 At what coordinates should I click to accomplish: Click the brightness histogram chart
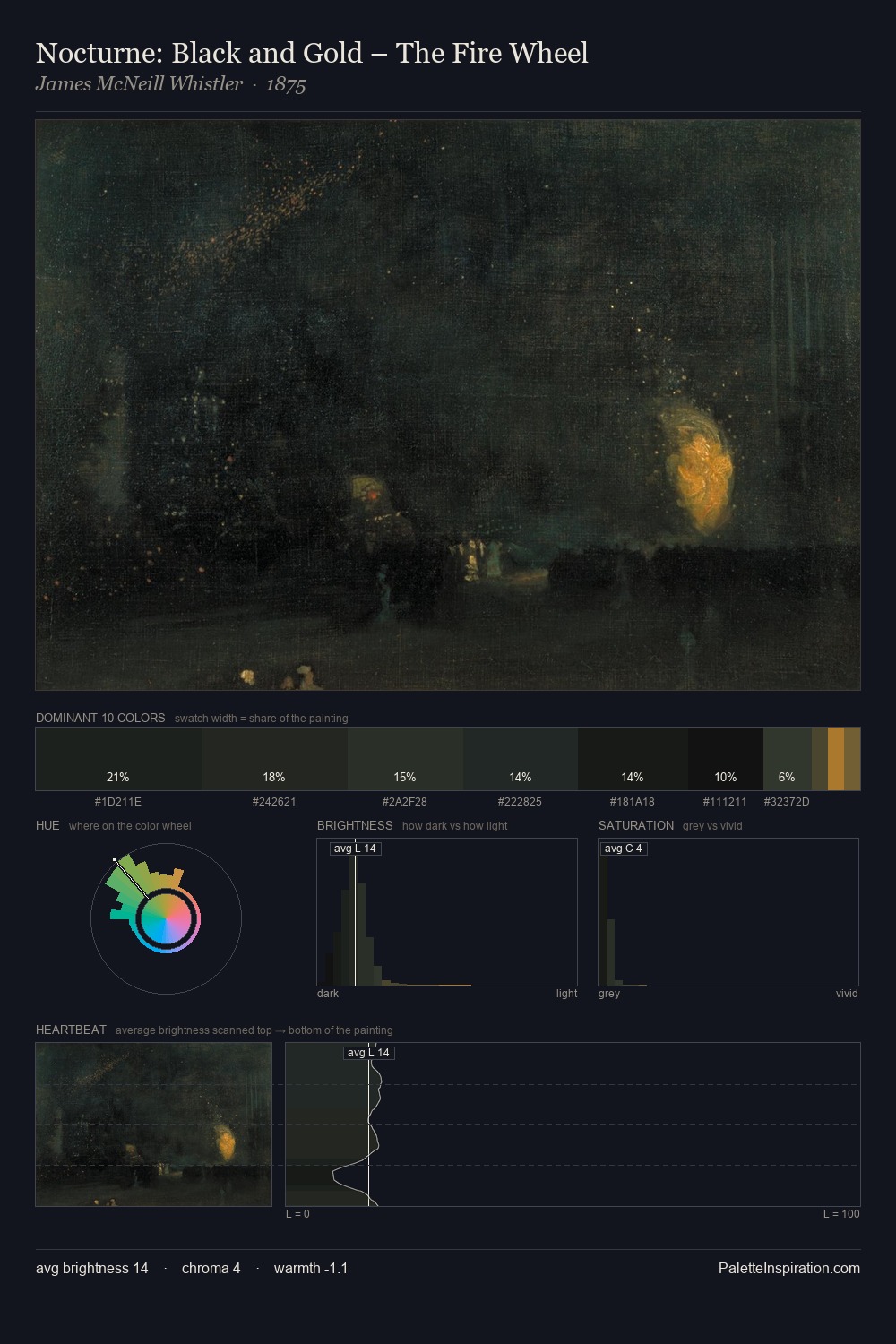[x=447, y=912]
